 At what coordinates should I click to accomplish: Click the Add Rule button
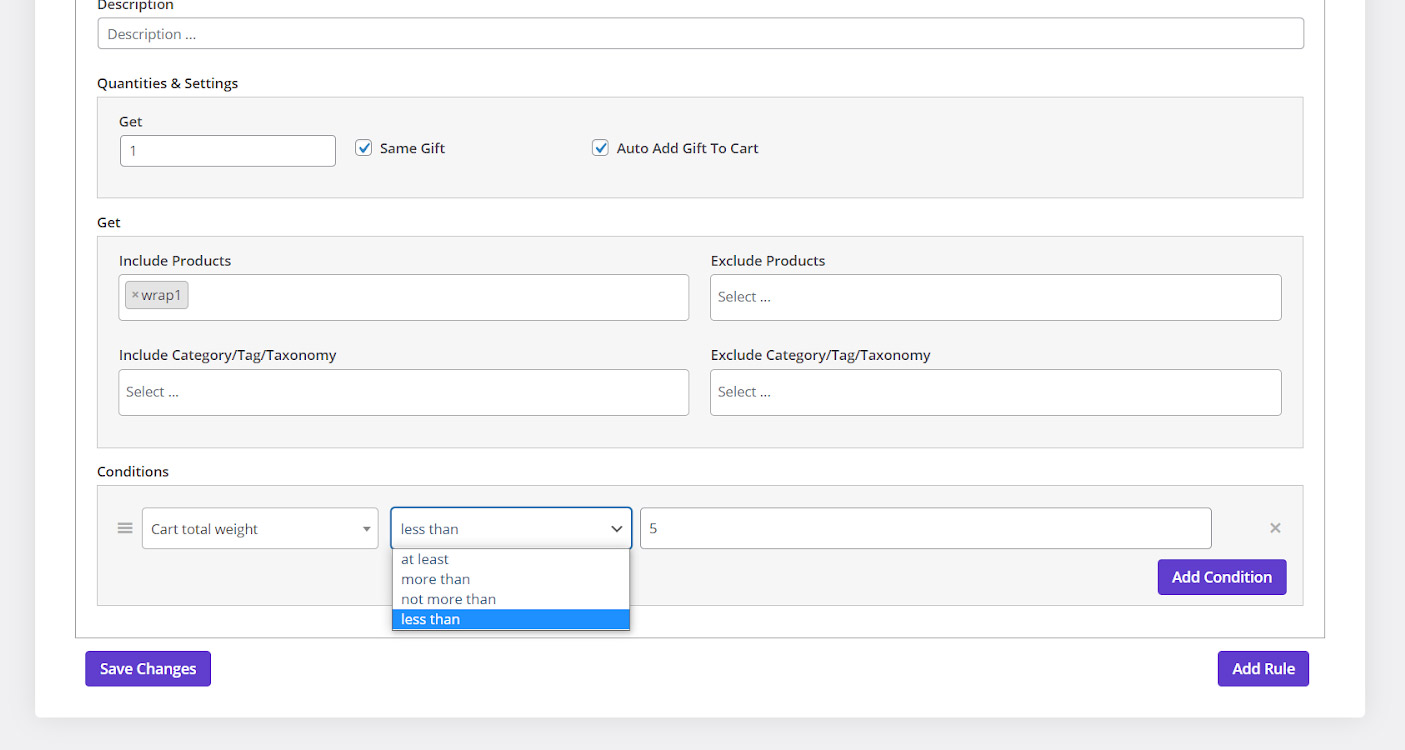[x=1262, y=669]
